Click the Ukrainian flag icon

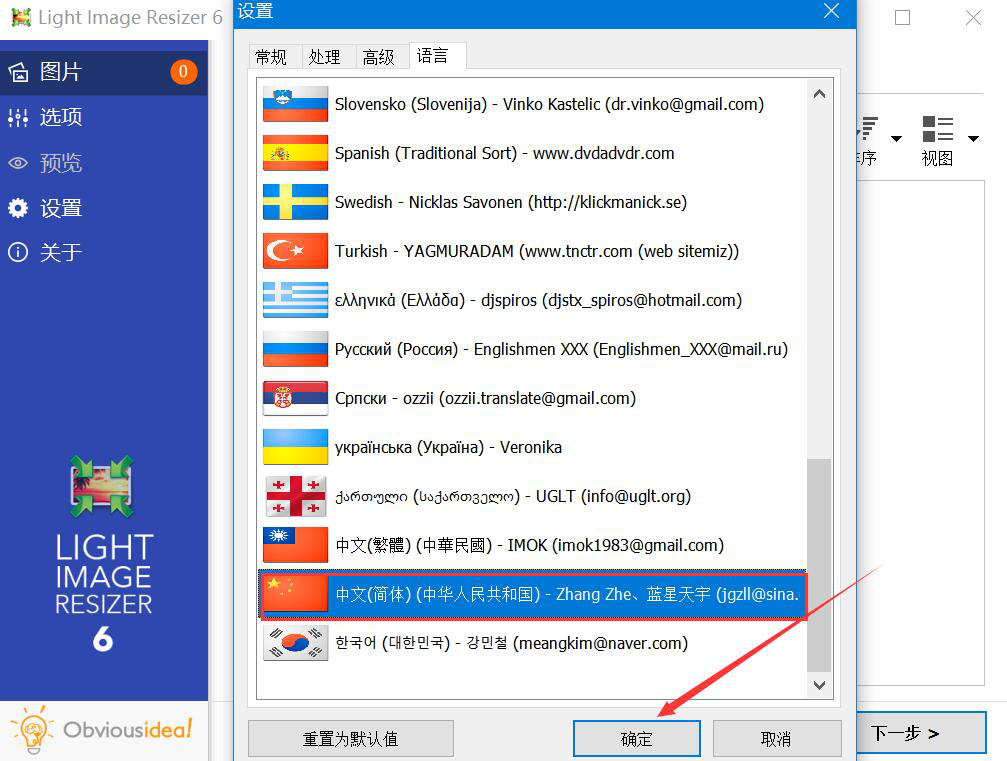(295, 447)
